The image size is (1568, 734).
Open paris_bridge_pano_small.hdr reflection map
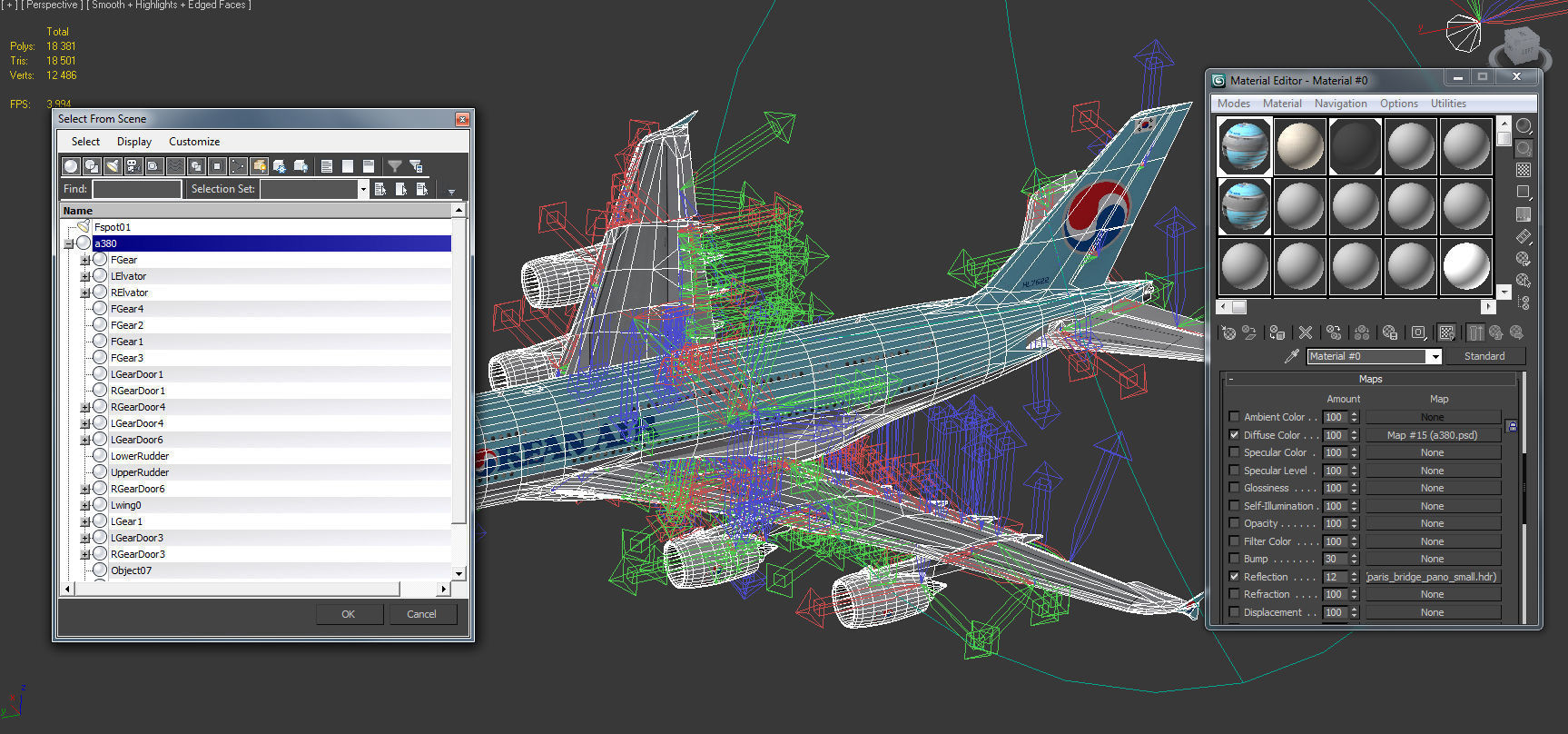click(1432, 577)
